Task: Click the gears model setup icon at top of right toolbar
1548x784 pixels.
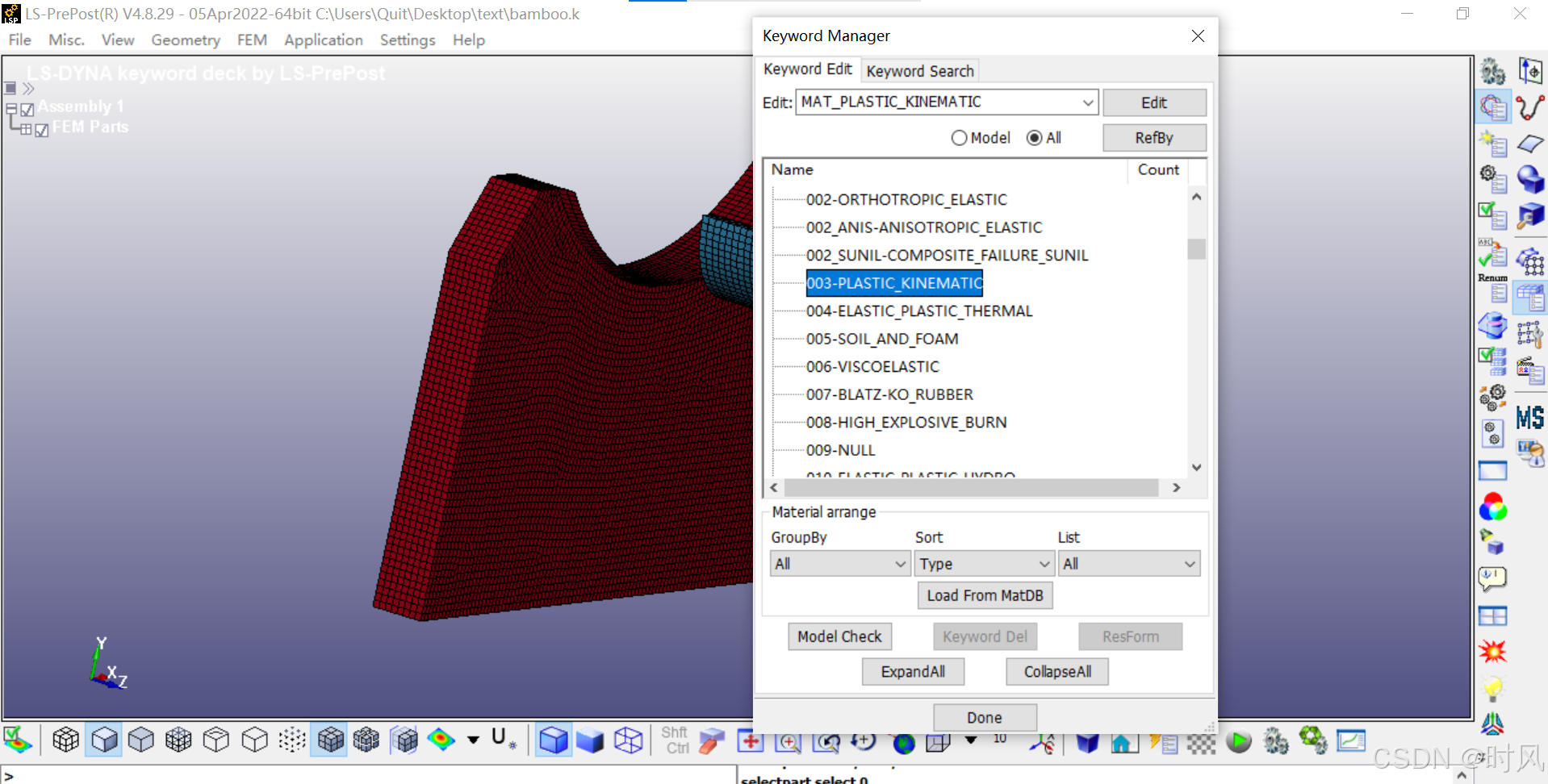Action: (1493, 71)
